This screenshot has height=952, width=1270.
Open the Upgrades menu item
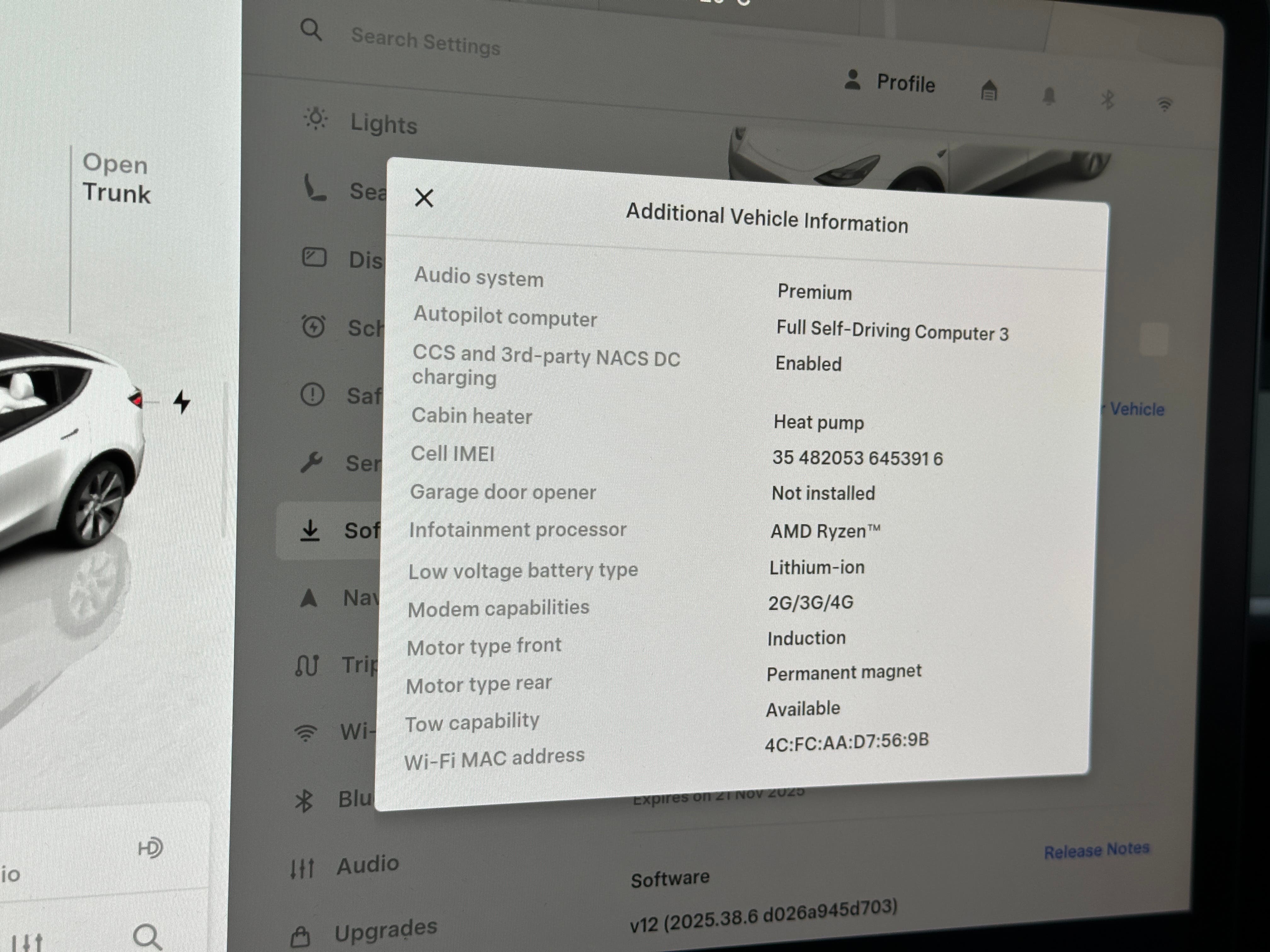(385, 929)
